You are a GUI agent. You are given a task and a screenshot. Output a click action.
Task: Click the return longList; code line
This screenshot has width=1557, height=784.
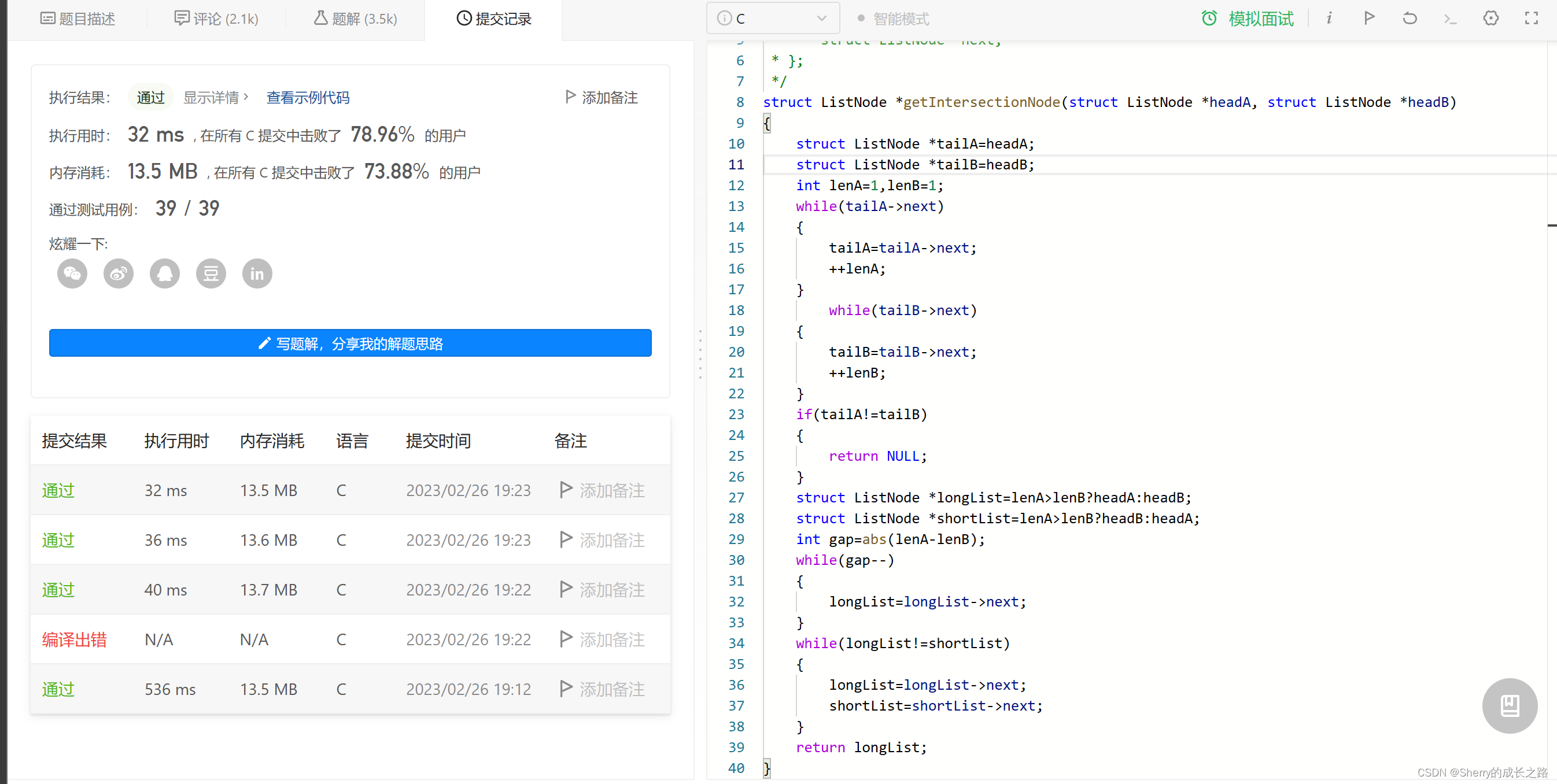pyautogui.click(x=861, y=746)
